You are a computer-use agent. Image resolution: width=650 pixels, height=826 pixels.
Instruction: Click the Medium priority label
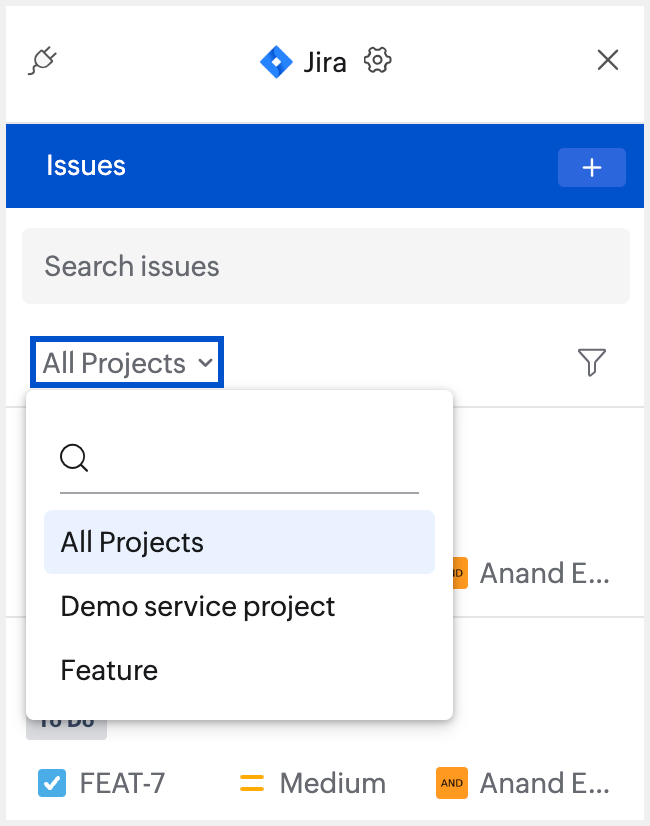coord(332,783)
